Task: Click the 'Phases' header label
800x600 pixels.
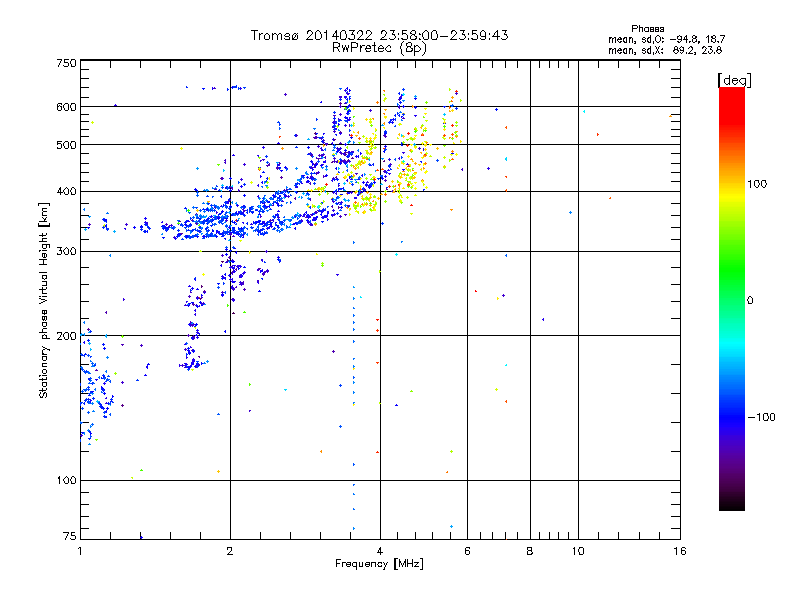Action: pyautogui.click(x=647, y=29)
